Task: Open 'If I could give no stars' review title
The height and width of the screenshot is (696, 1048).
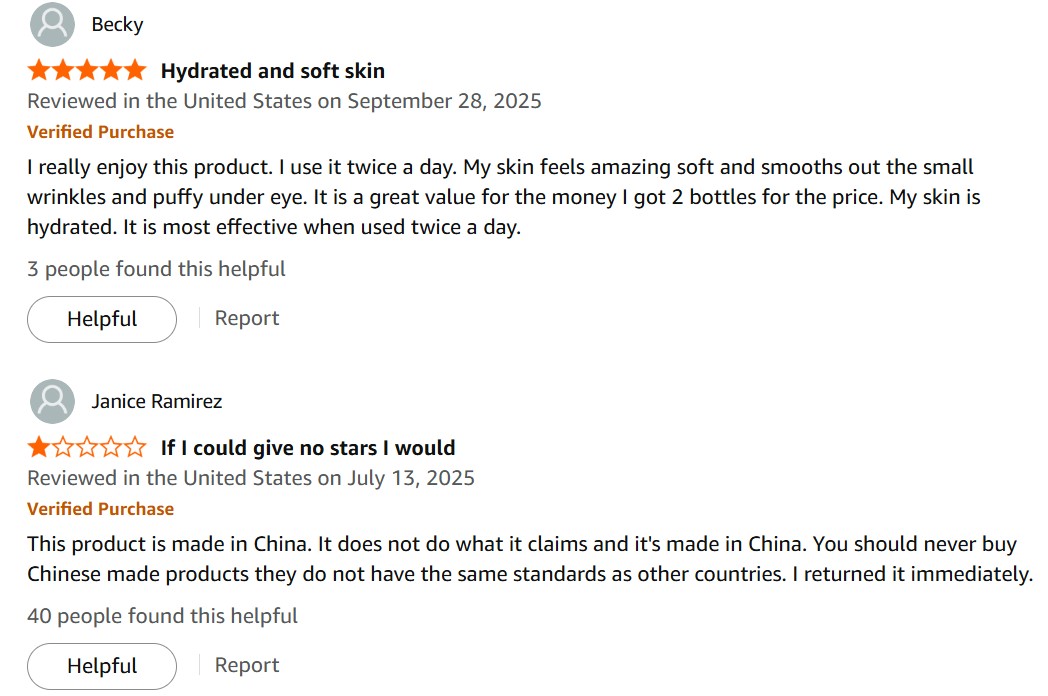Action: 307,448
